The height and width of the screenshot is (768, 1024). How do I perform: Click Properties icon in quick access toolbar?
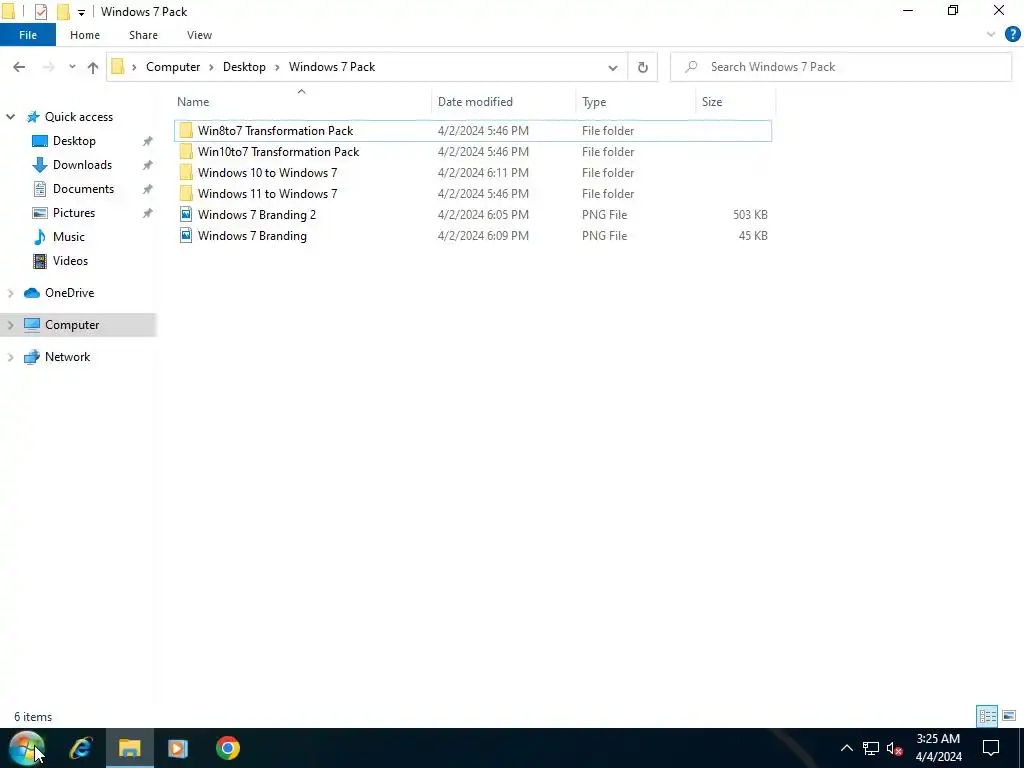click(40, 12)
